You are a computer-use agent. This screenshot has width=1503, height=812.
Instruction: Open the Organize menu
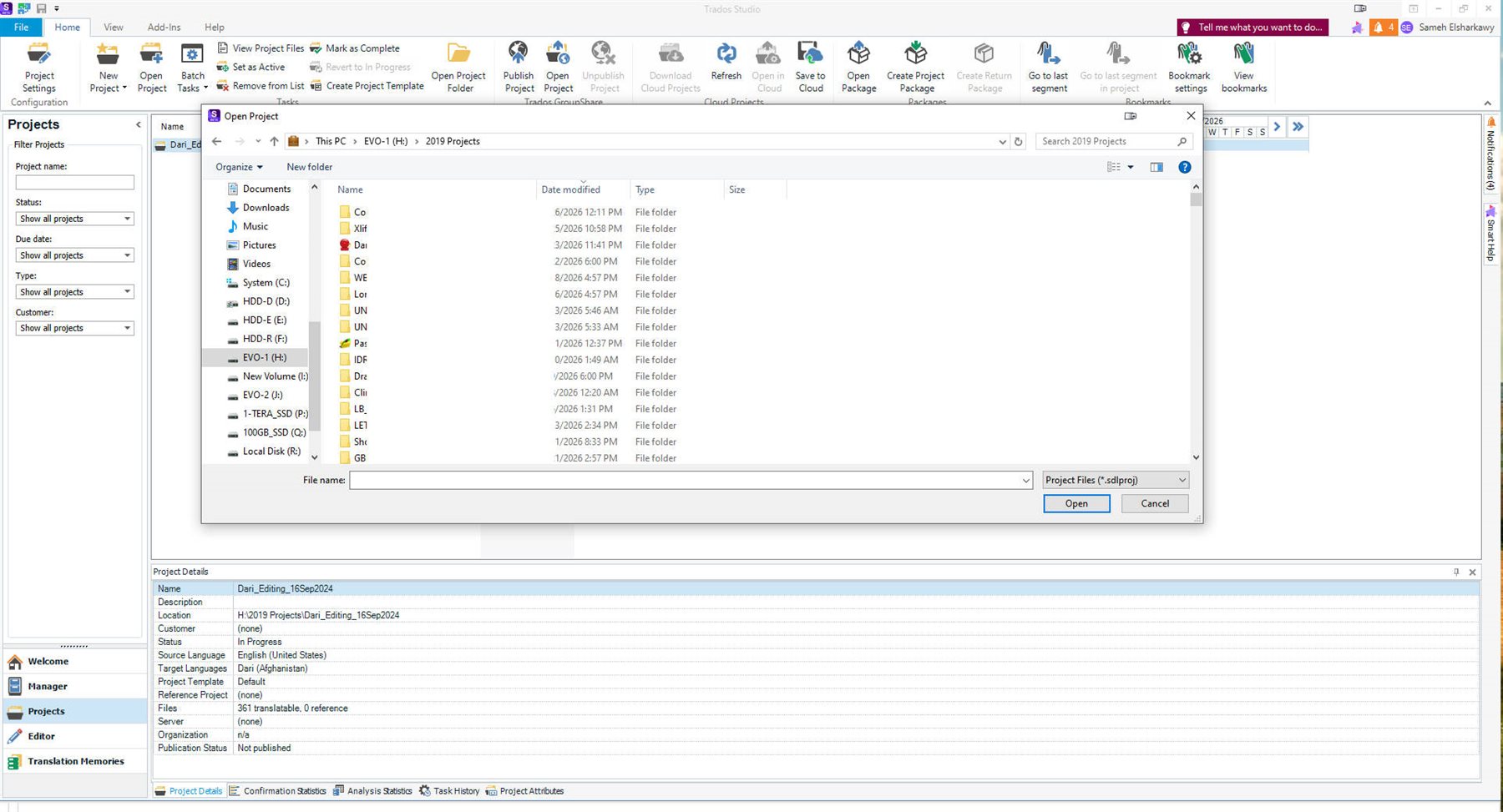[238, 167]
